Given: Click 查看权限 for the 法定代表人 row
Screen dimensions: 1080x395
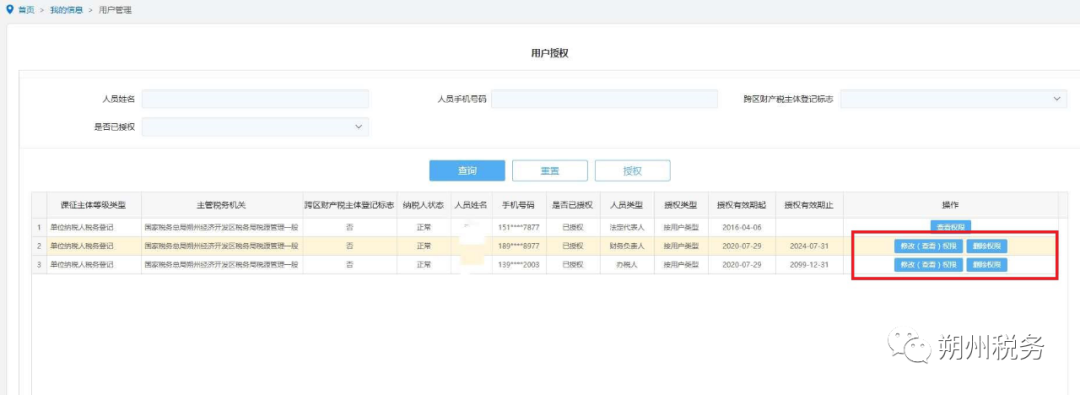Looking at the screenshot, I should [x=951, y=226].
